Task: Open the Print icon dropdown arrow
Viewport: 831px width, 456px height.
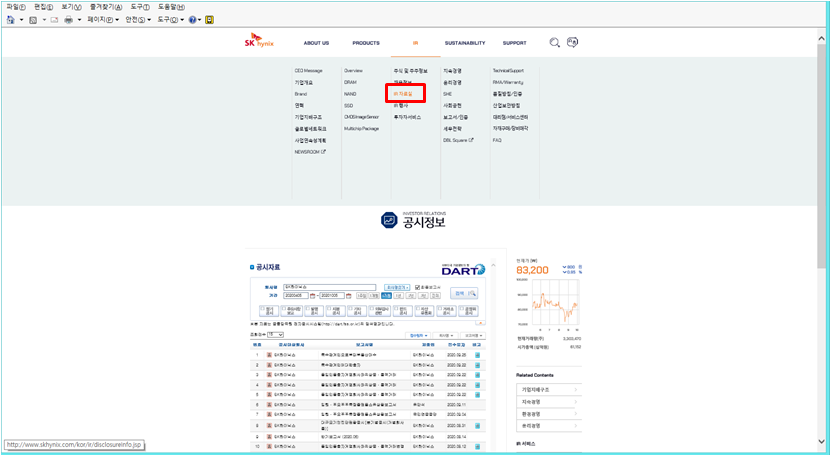Action: coord(79,20)
